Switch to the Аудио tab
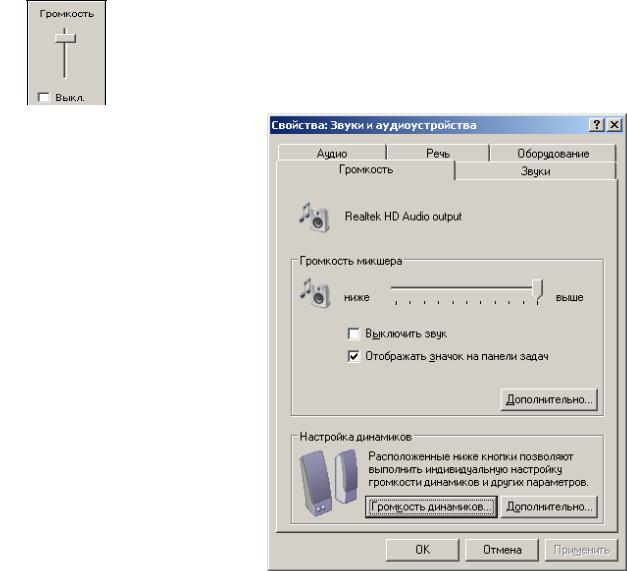 [x=332, y=153]
